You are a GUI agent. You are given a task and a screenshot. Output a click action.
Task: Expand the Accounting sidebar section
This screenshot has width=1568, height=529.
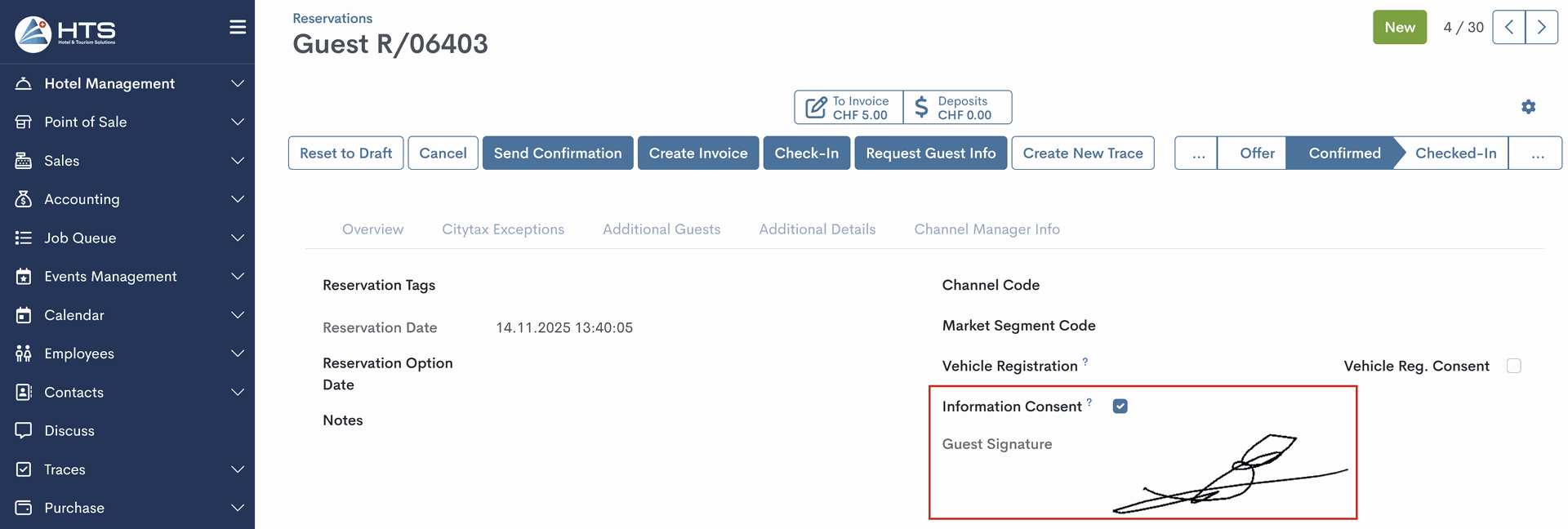82,199
